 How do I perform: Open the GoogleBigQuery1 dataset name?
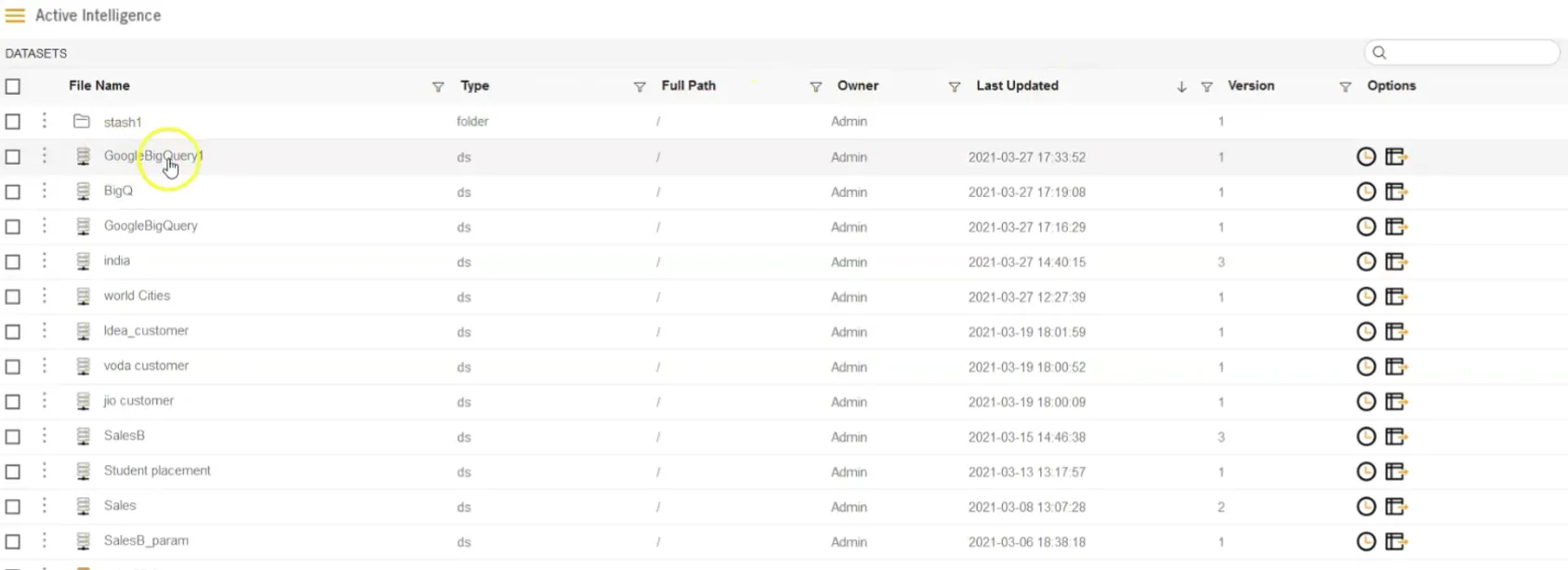pyautogui.click(x=153, y=156)
